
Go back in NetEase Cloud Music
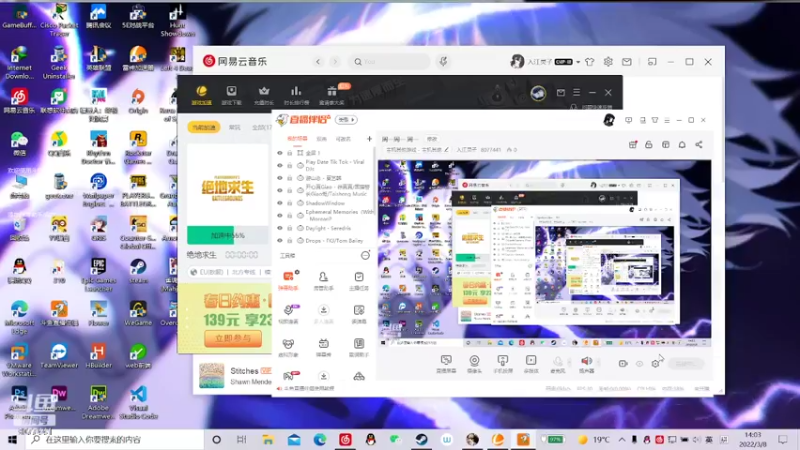tap(318, 62)
